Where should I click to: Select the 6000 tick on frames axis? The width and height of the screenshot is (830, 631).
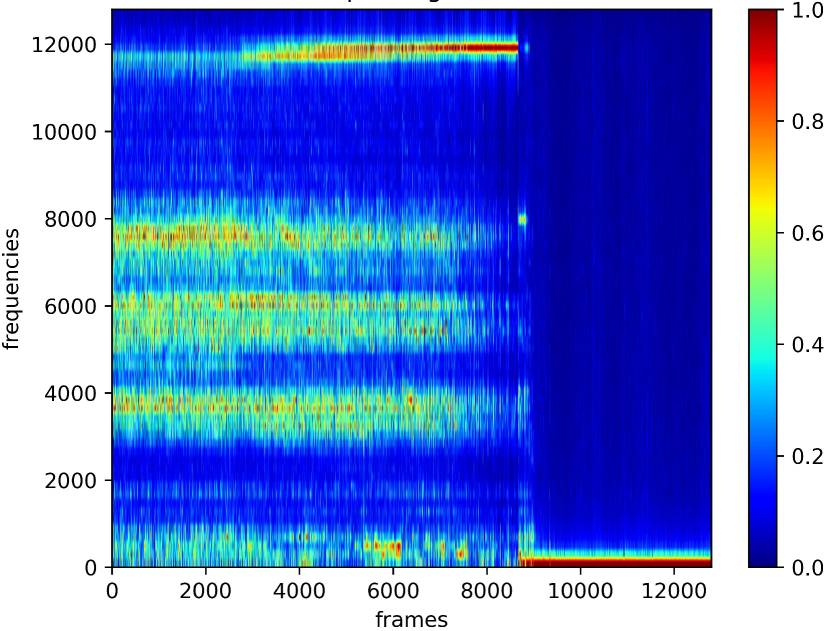(x=393, y=591)
